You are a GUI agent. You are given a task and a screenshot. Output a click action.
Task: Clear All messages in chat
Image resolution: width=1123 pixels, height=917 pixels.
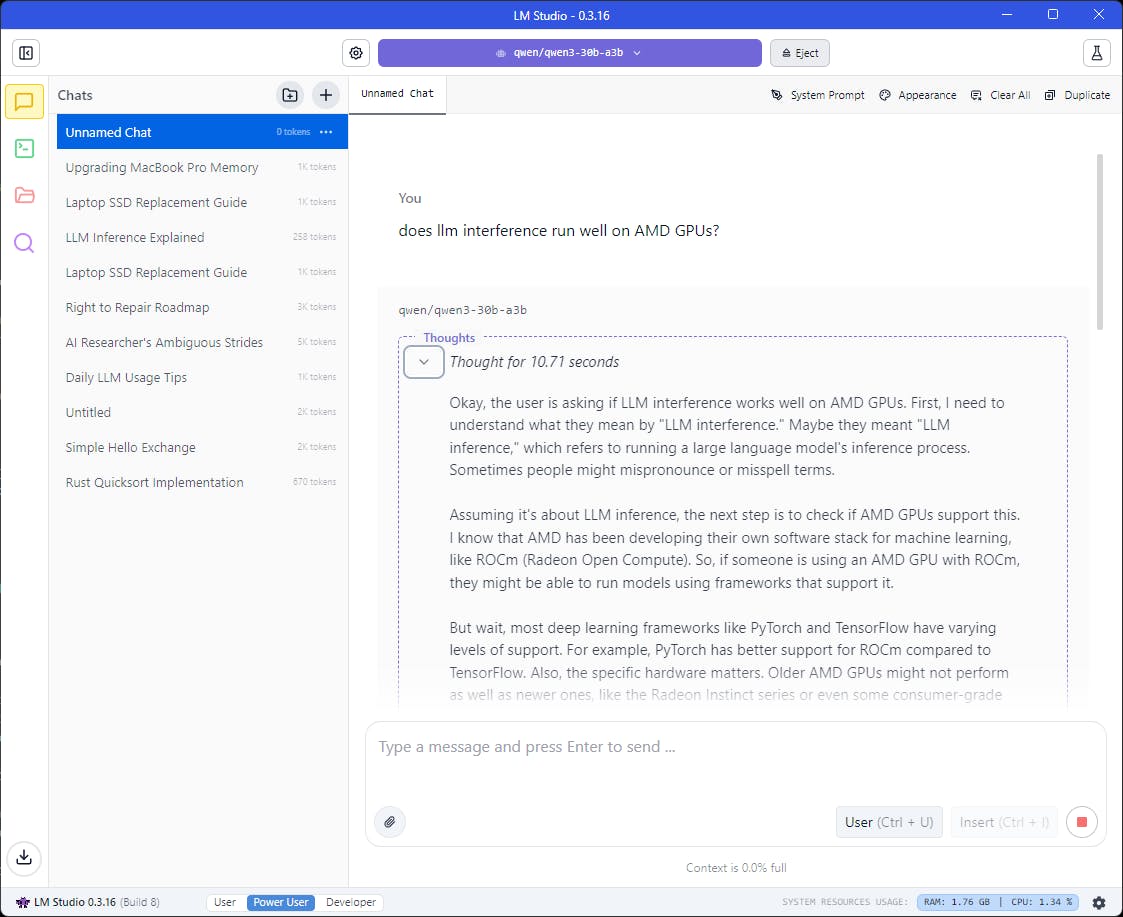click(x=1000, y=95)
